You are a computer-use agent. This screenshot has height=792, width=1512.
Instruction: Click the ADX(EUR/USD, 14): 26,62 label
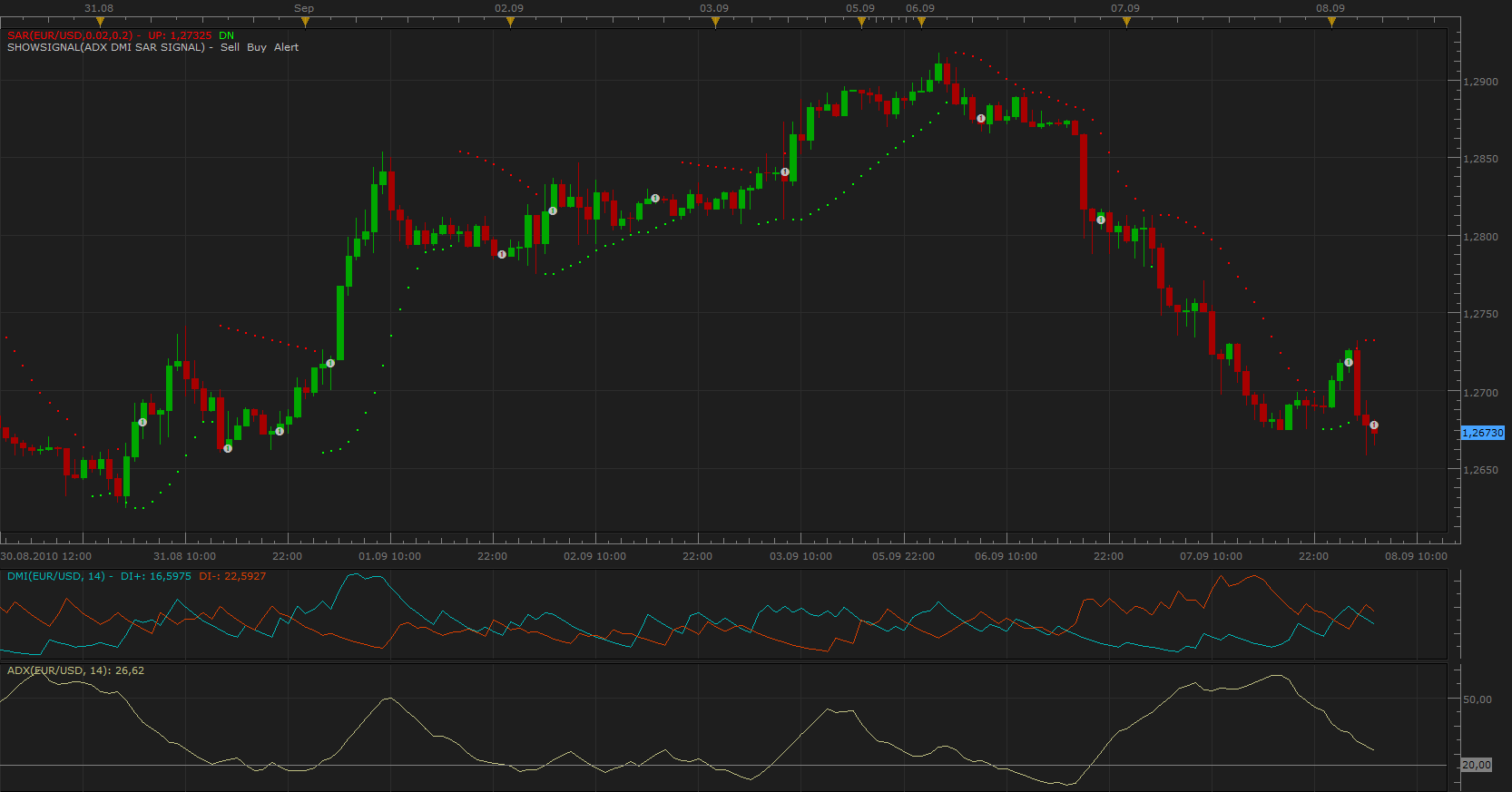tap(76, 670)
